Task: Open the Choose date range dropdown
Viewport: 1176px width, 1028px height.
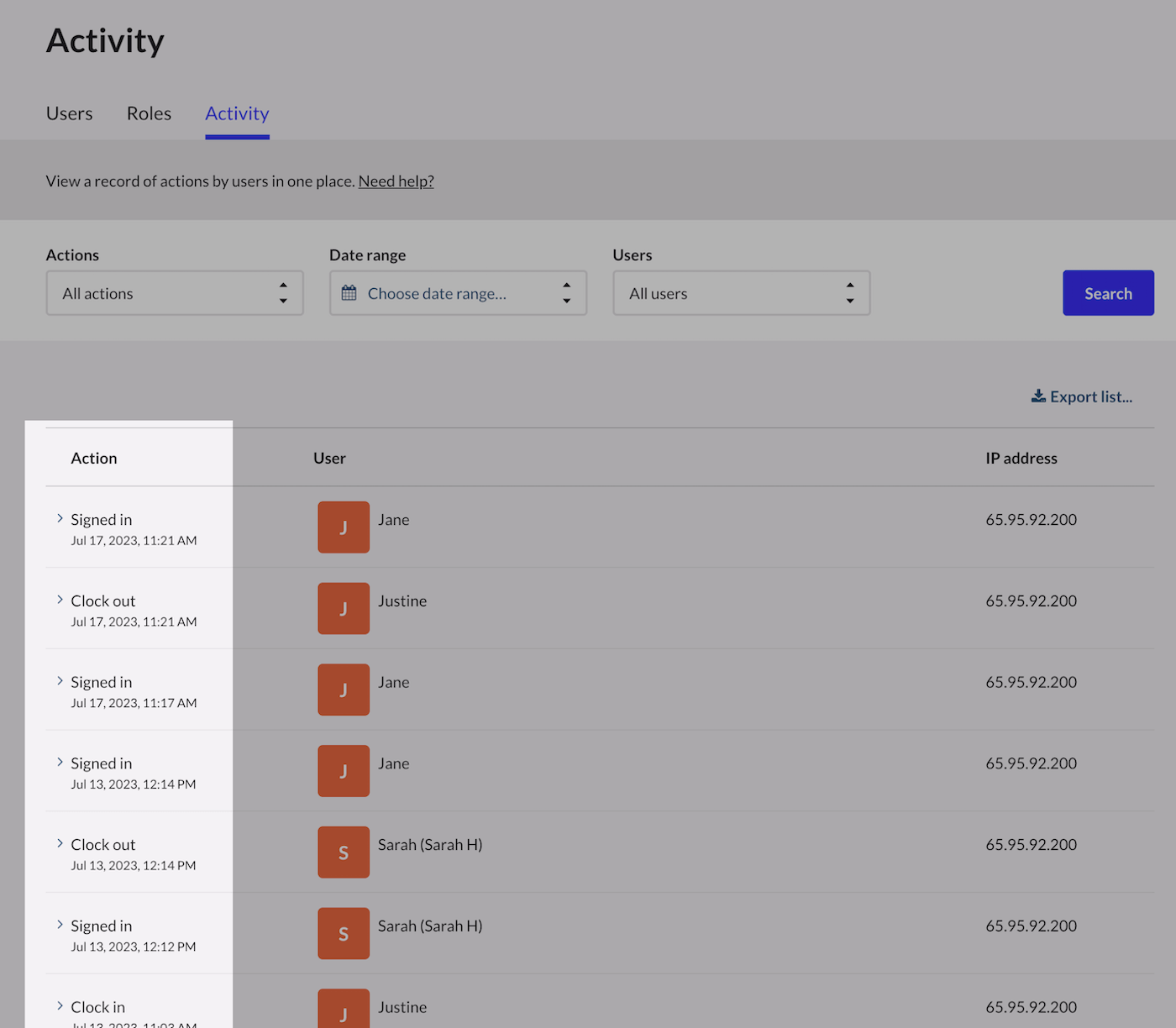Action: coord(458,293)
